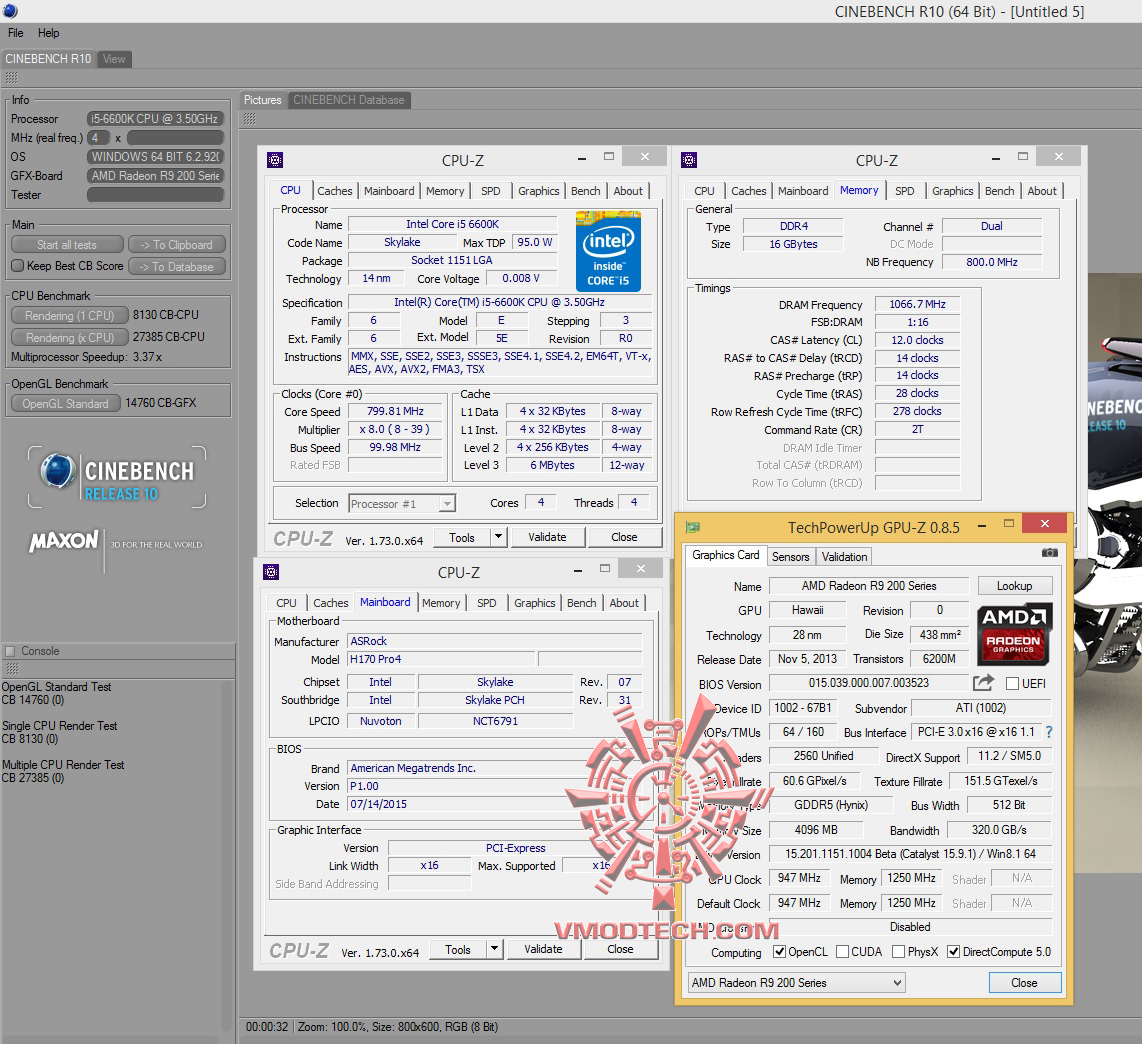The height and width of the screenshot is (1044, 1142).
Task: Click the Start all tests button
Action: 67,245
